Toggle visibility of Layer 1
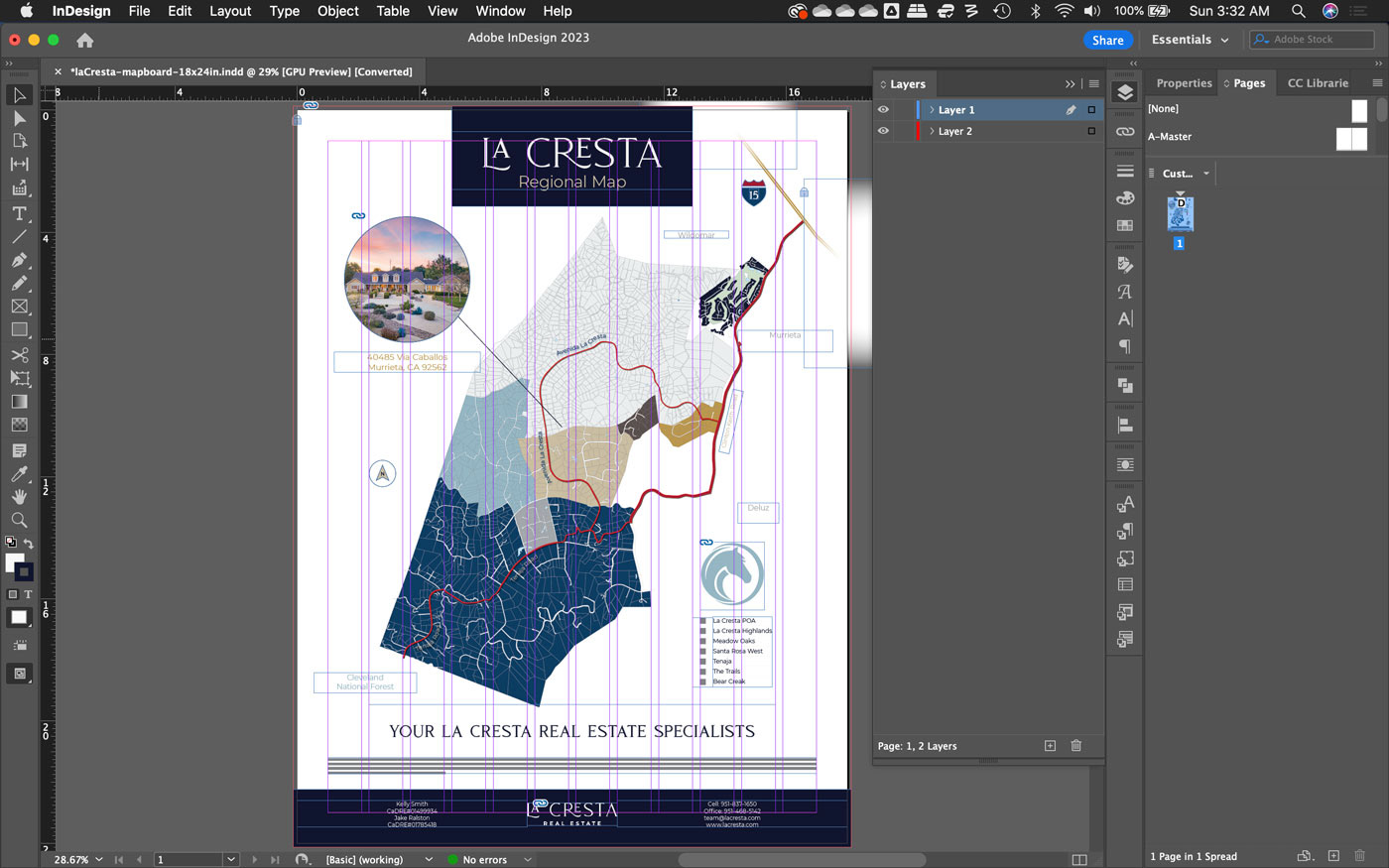1389x868 pixels. click(x=883, y=110)
